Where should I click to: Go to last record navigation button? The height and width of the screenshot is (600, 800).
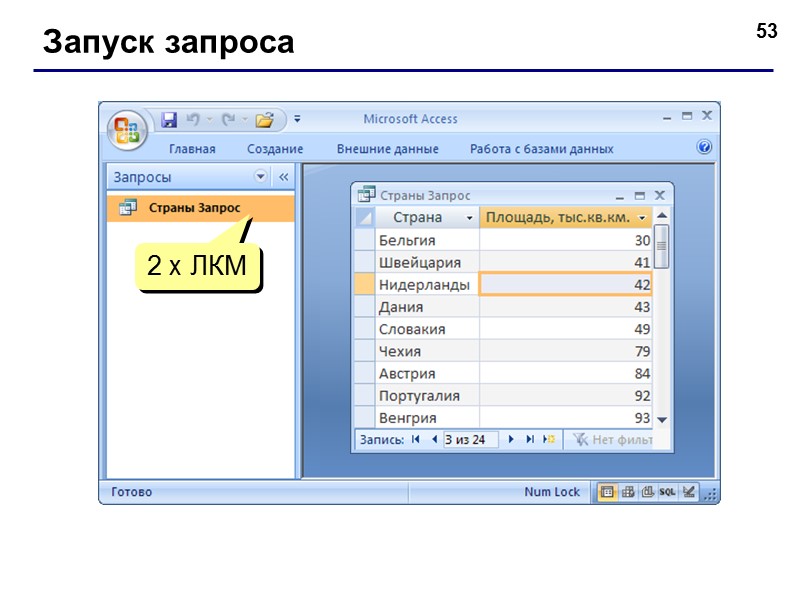530,439
